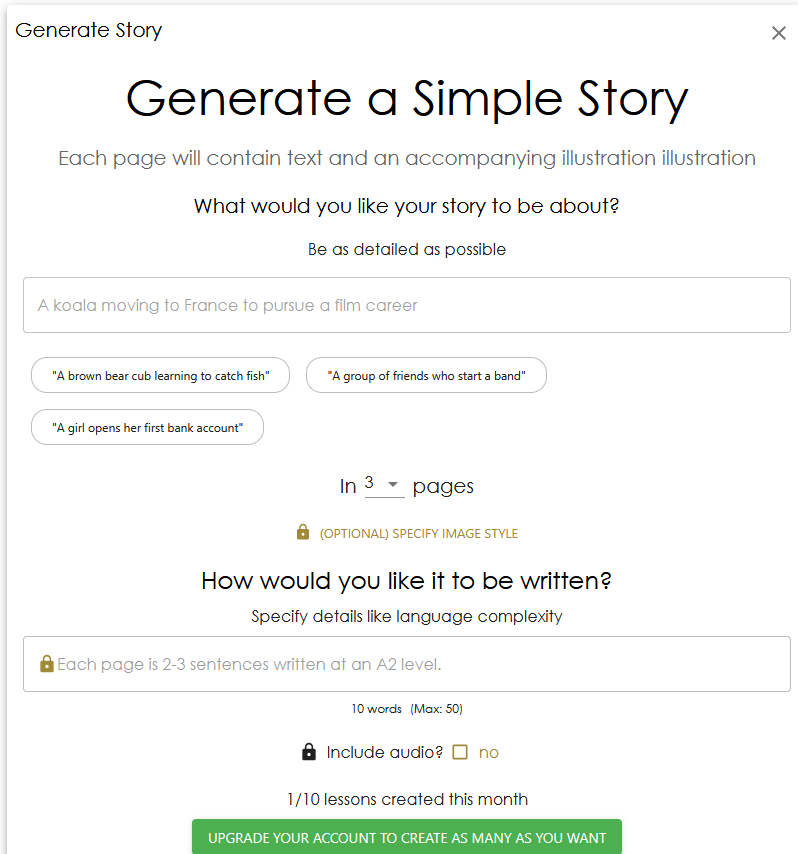798x854 pixels.
Task: Focus the story topic input field
Action: tap(406, 305)
